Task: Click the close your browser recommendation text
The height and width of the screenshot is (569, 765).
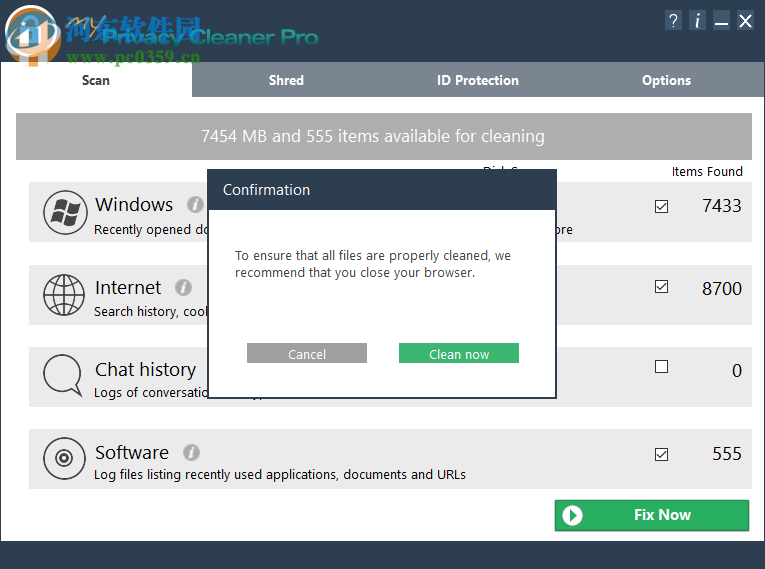Action: click(x=373, y=264)
